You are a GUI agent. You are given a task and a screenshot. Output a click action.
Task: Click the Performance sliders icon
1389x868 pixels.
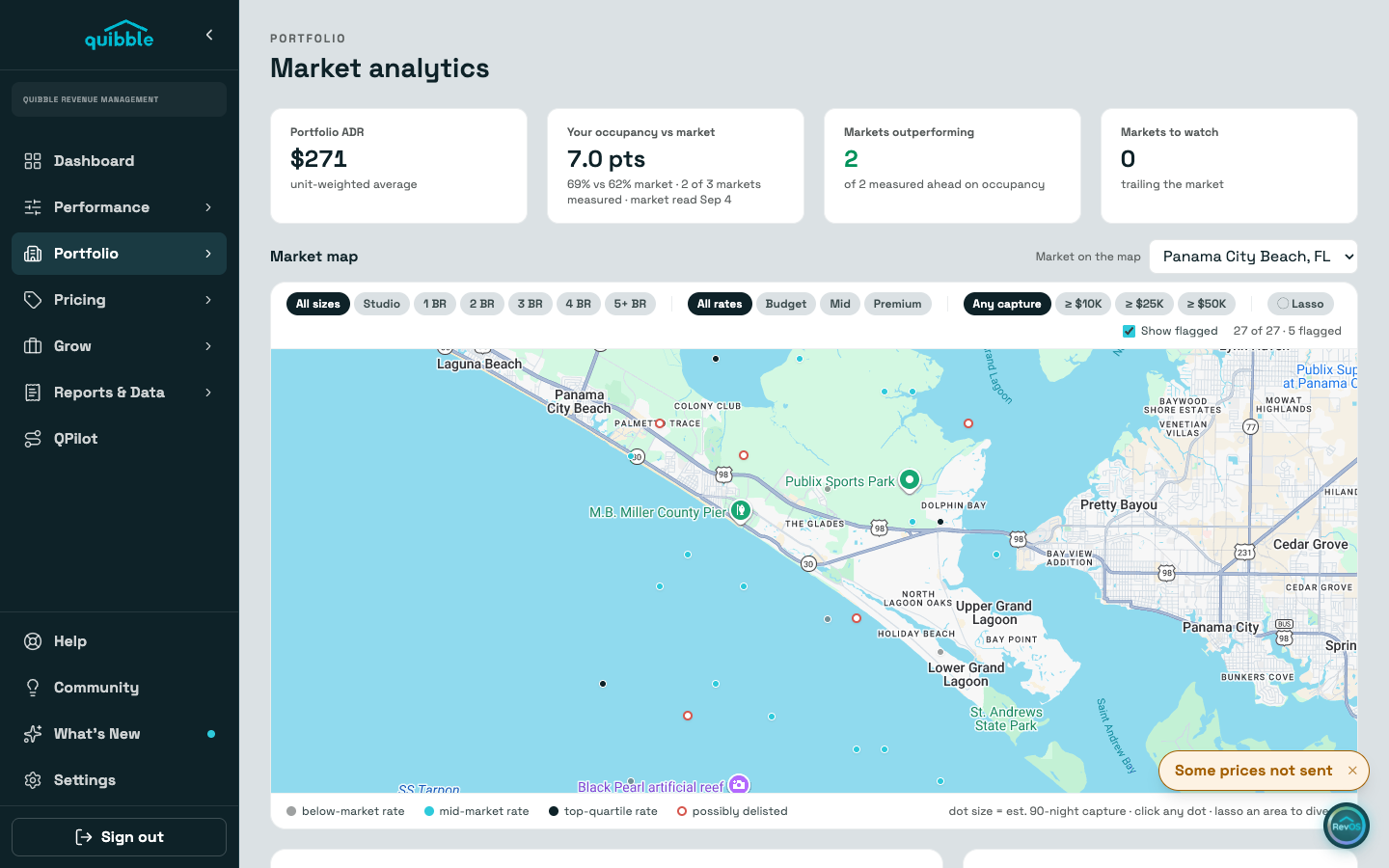[33, 207]
